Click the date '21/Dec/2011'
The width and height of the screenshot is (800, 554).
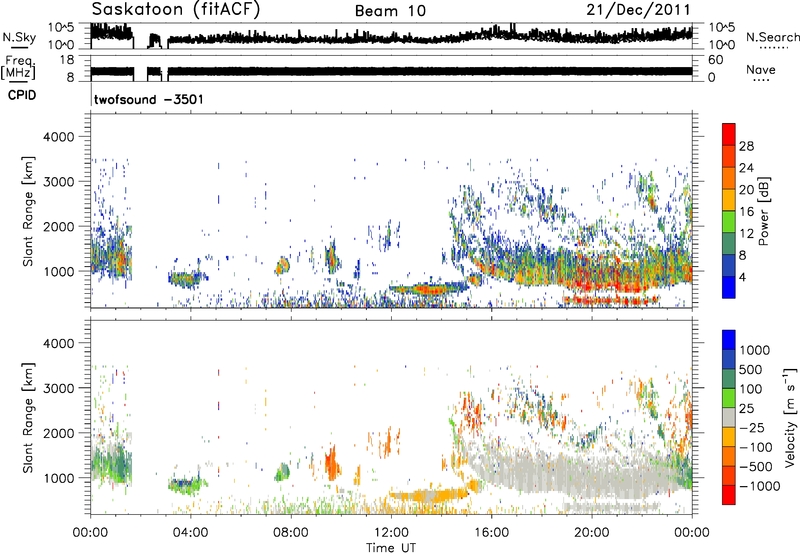638,9
